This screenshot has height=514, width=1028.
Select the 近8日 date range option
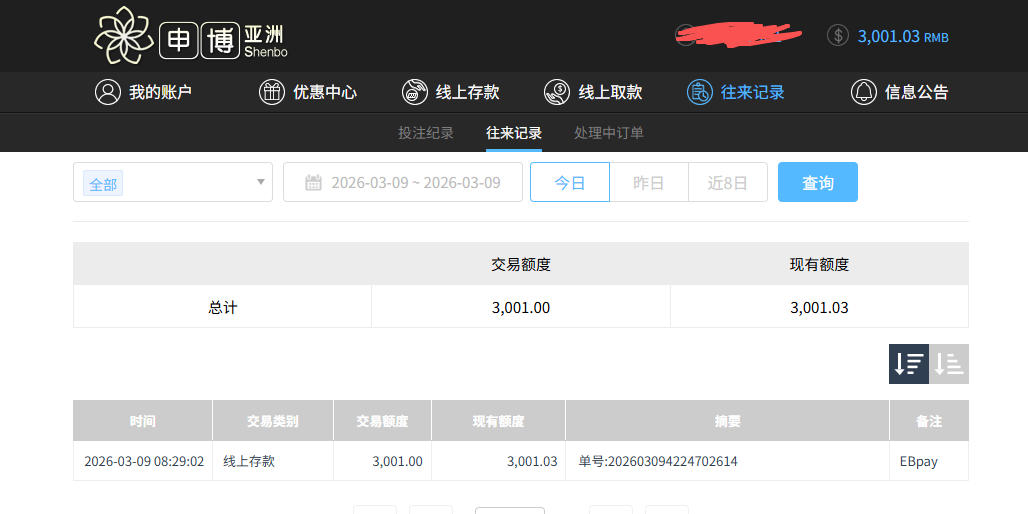click(727, 182)
